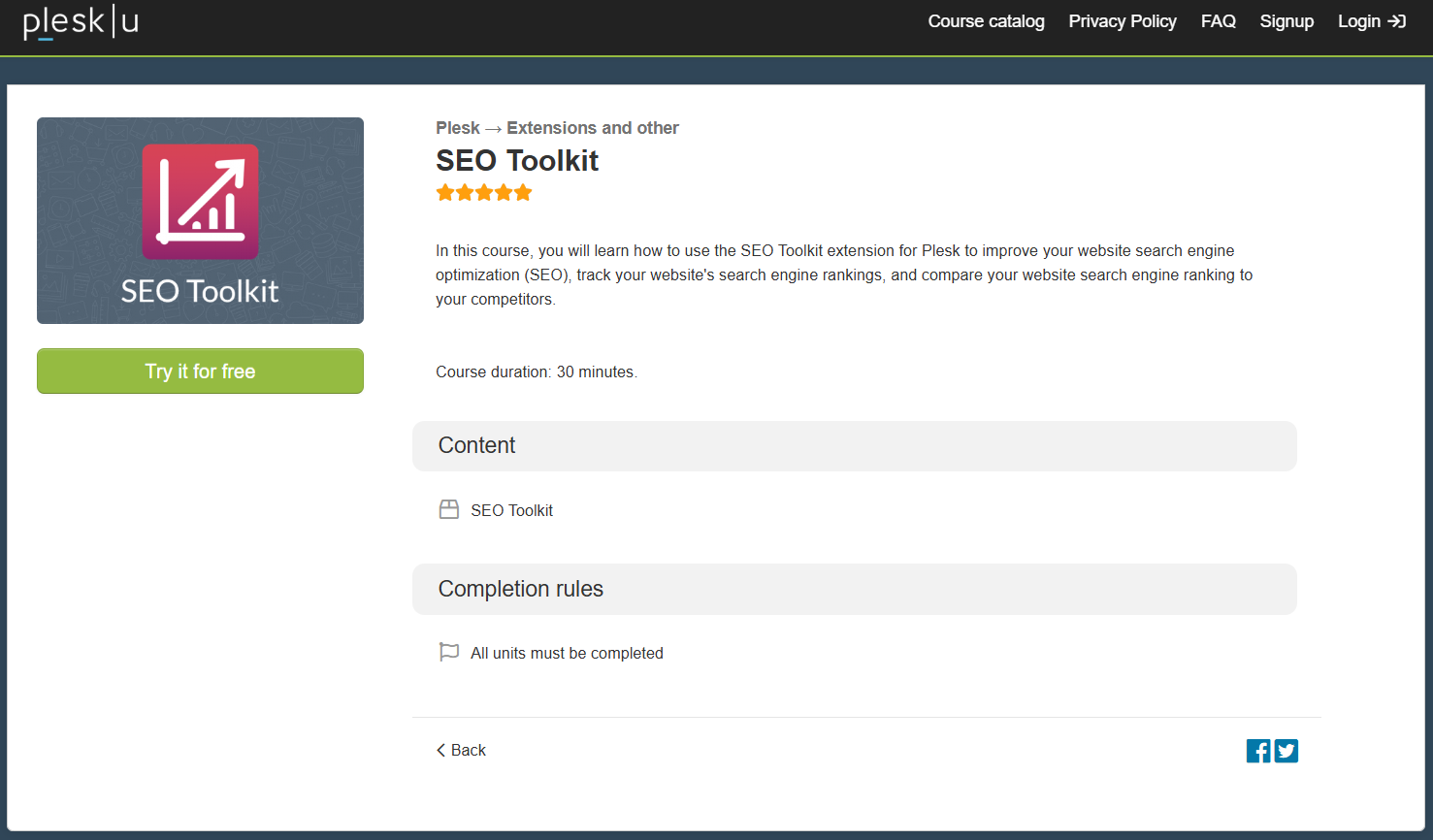Click the completion flag icon
This screenshot has width=1433, height=840.
[x=449, y=652]
